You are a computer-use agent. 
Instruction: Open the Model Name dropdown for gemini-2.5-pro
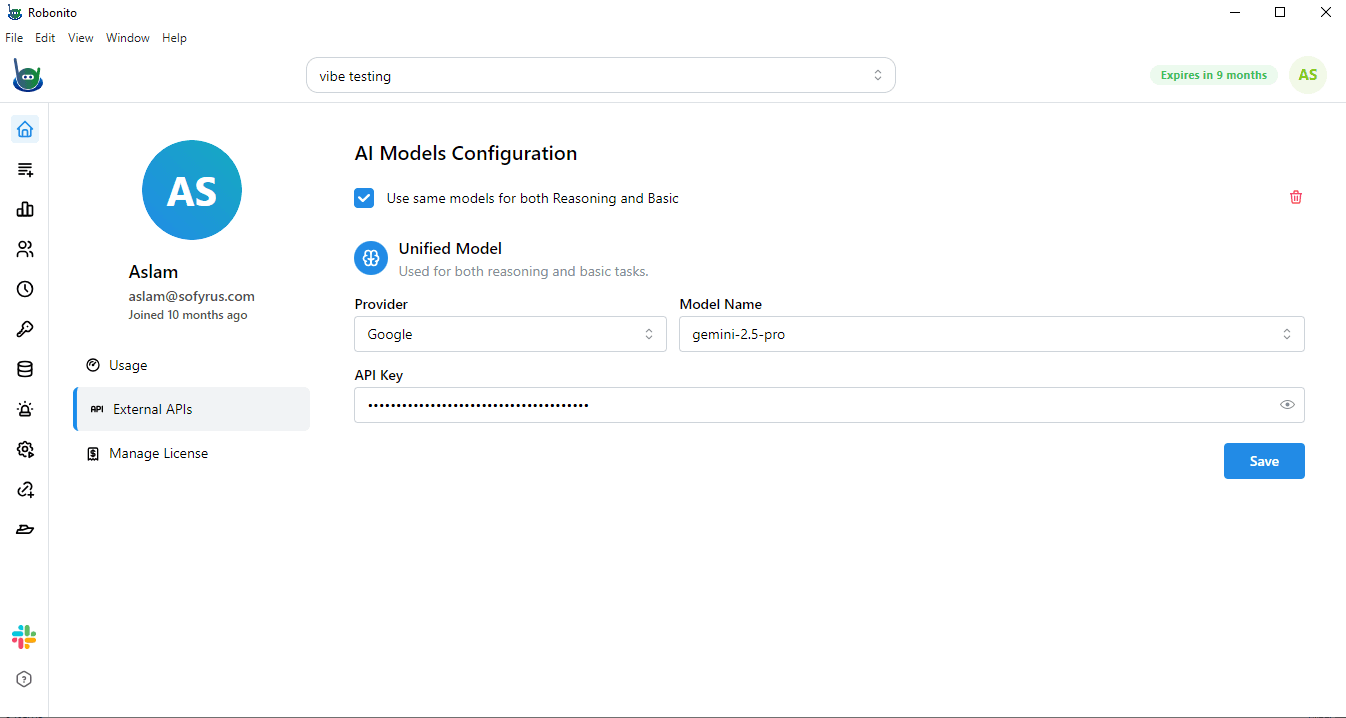coord(990,333)
